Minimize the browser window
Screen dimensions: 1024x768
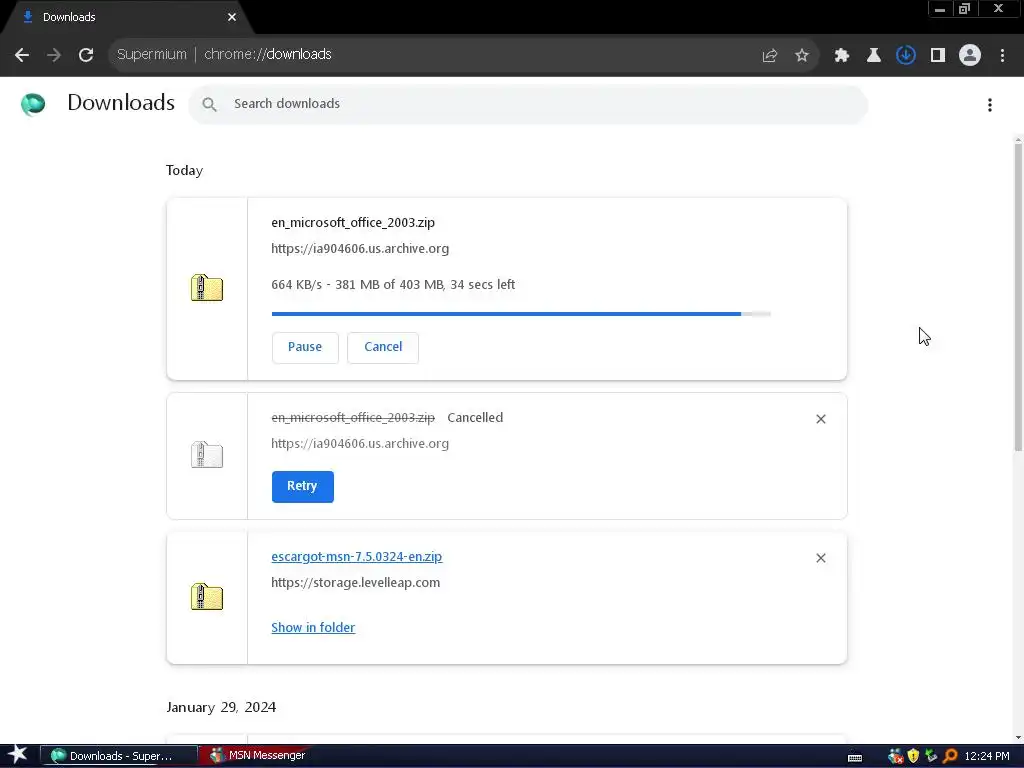click(940, 9)
